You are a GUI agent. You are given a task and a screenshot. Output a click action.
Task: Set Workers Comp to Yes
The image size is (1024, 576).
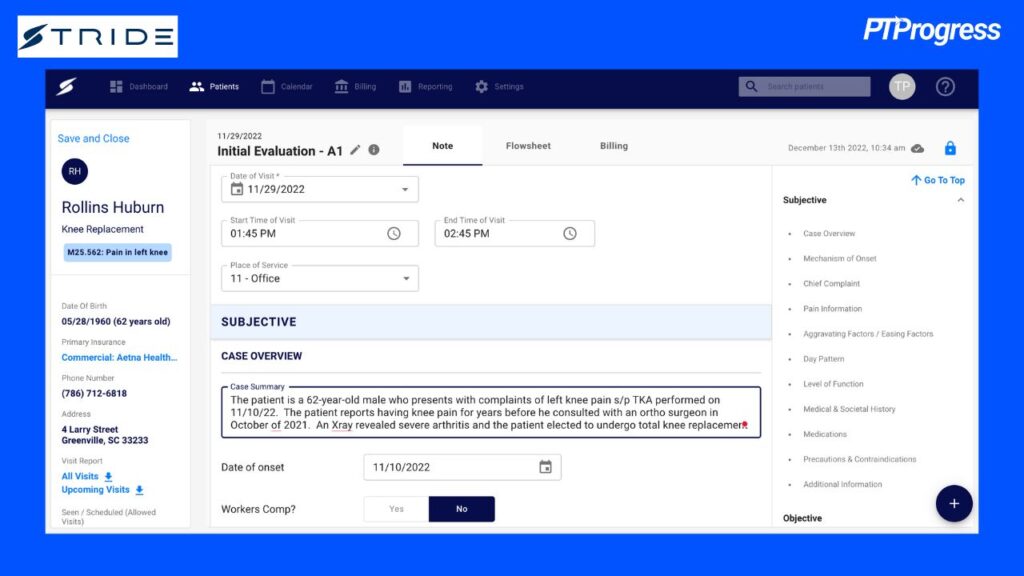396,509
